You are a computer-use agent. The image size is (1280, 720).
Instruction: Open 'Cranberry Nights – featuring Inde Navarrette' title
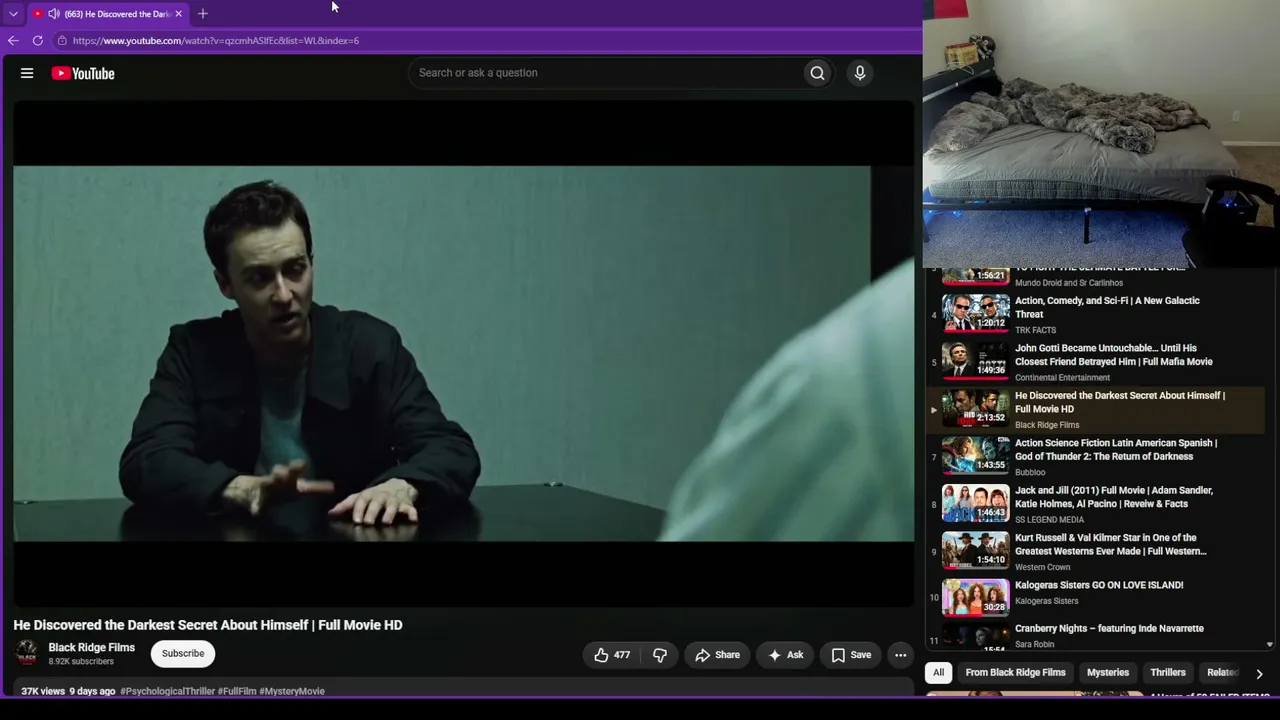coord(1109,629)
